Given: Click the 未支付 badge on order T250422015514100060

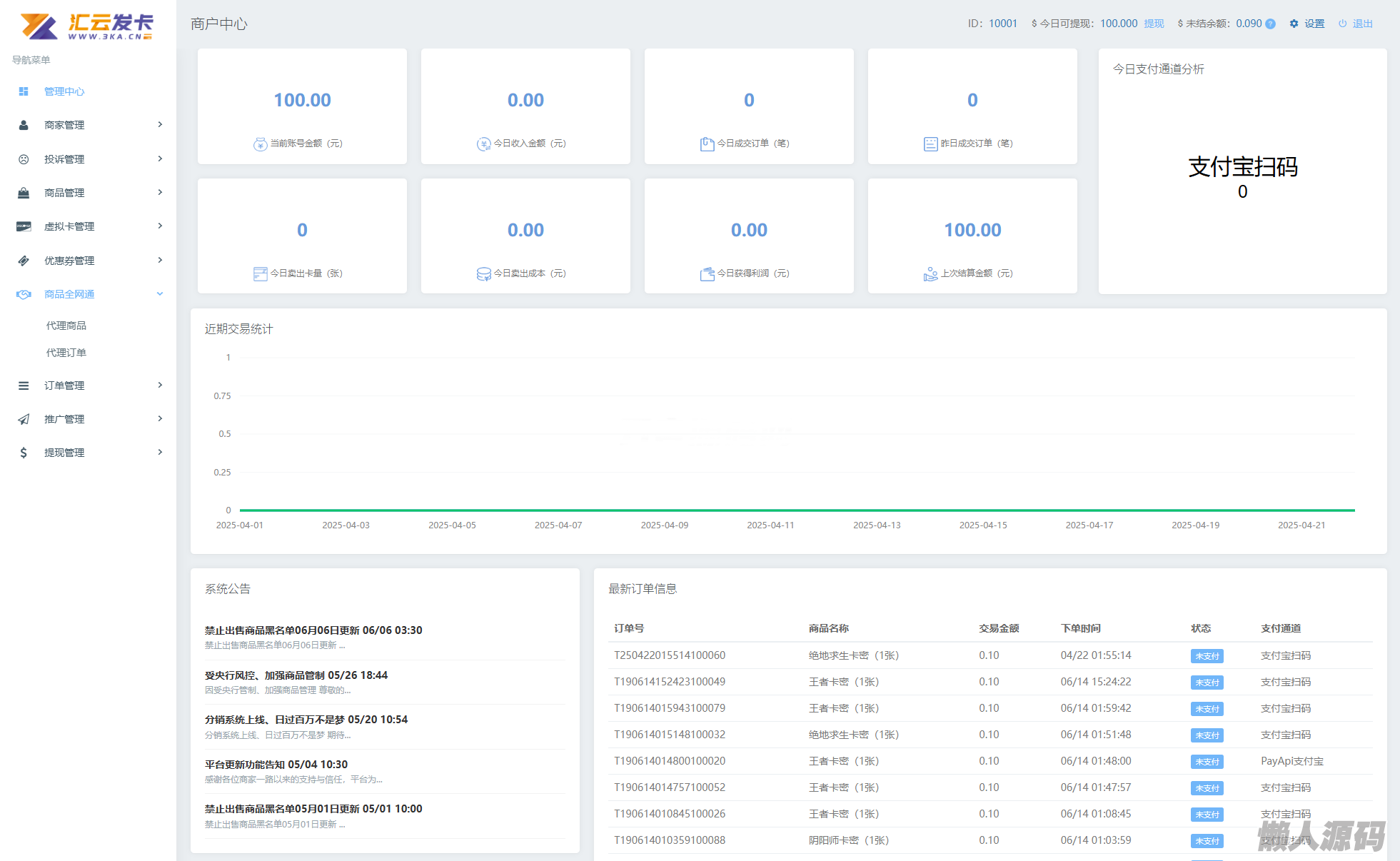Looking at the screenshot, I should (1207, 656).
